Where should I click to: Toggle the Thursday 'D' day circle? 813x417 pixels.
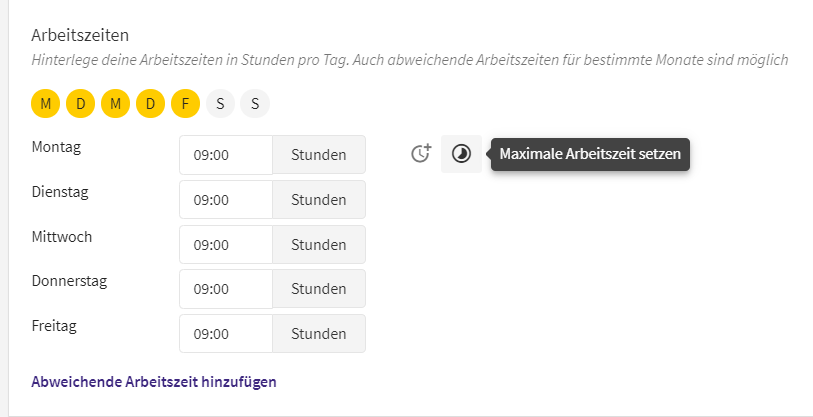(150, 104)
